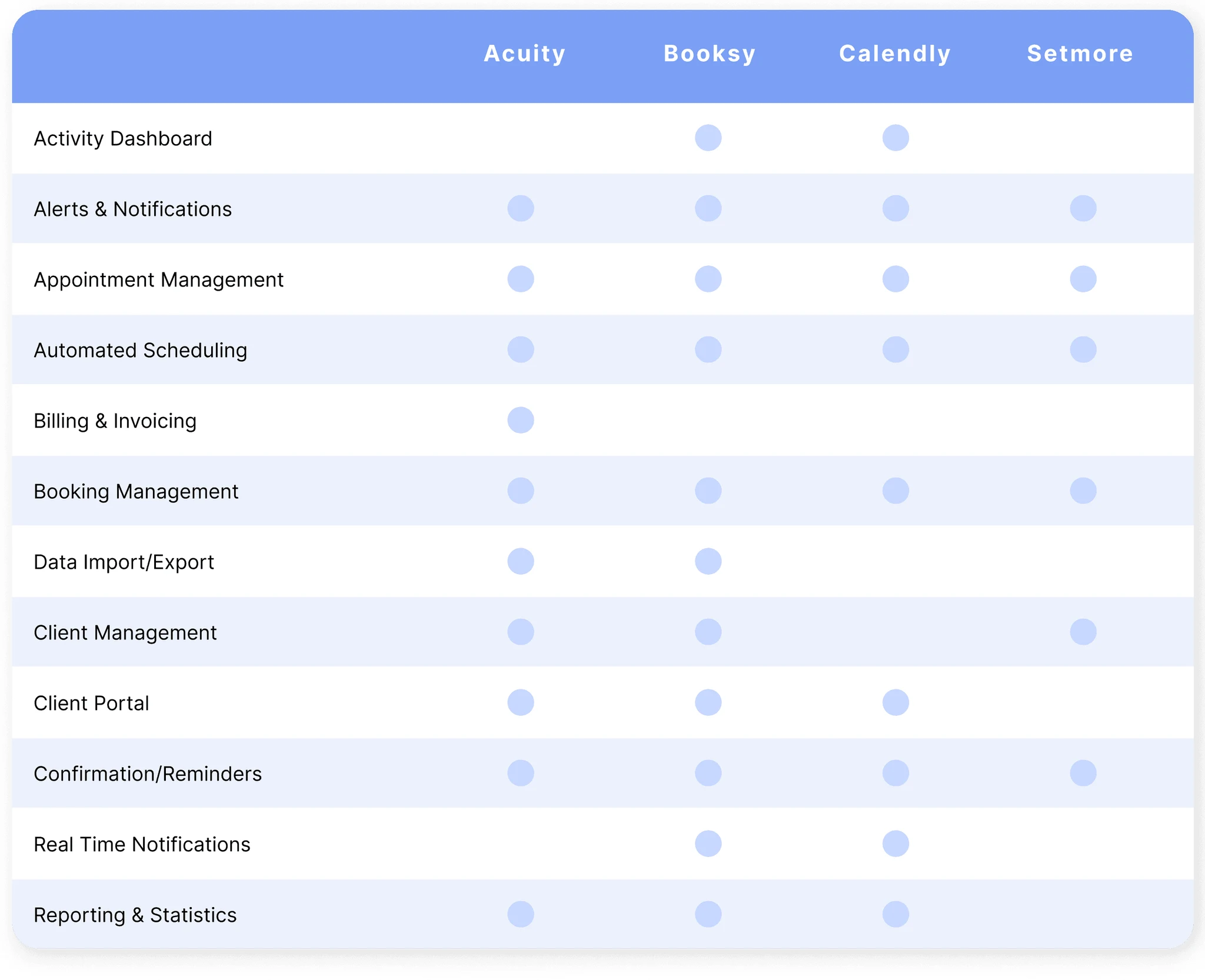Select the Client Management row label
Screen dimensions: 1205x980
click(x=125, y=633)
